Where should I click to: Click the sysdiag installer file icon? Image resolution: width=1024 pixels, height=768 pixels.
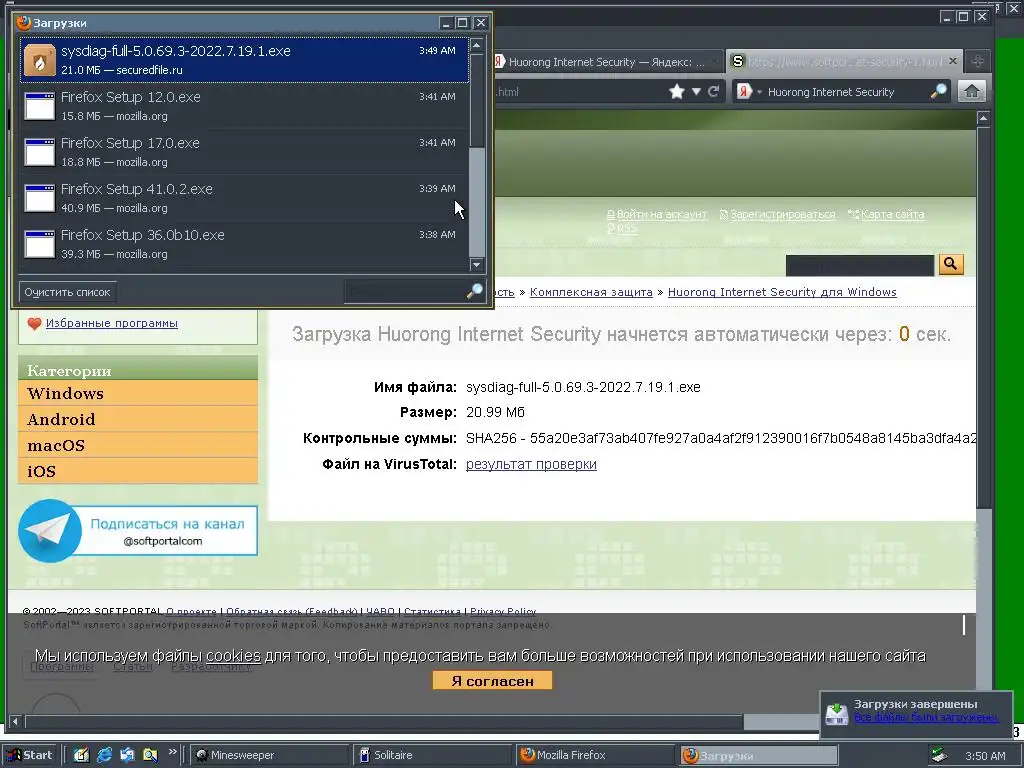click(x=39, y=60)
